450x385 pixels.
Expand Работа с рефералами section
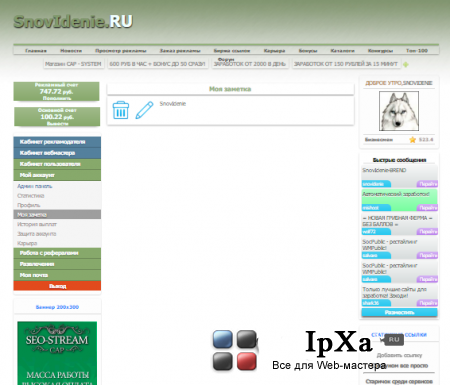coord(57,253)
